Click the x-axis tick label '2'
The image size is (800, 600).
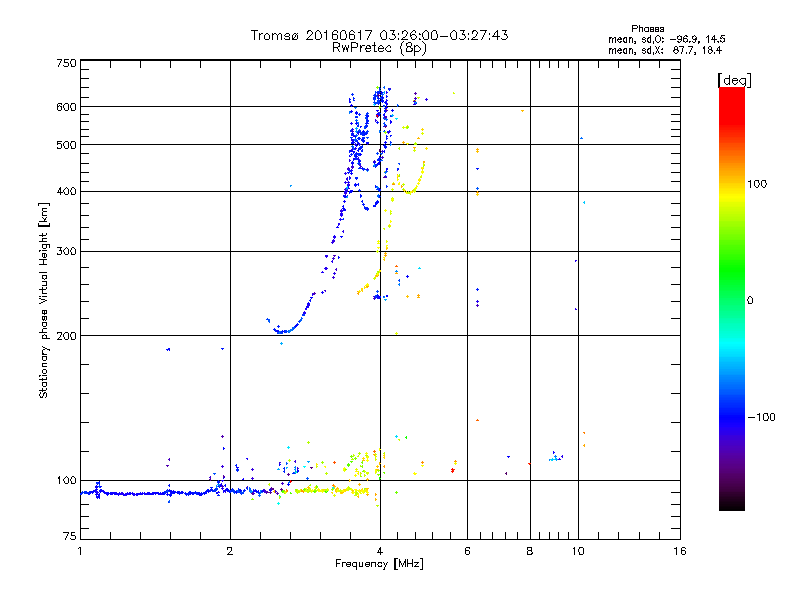tap(230, 551)
